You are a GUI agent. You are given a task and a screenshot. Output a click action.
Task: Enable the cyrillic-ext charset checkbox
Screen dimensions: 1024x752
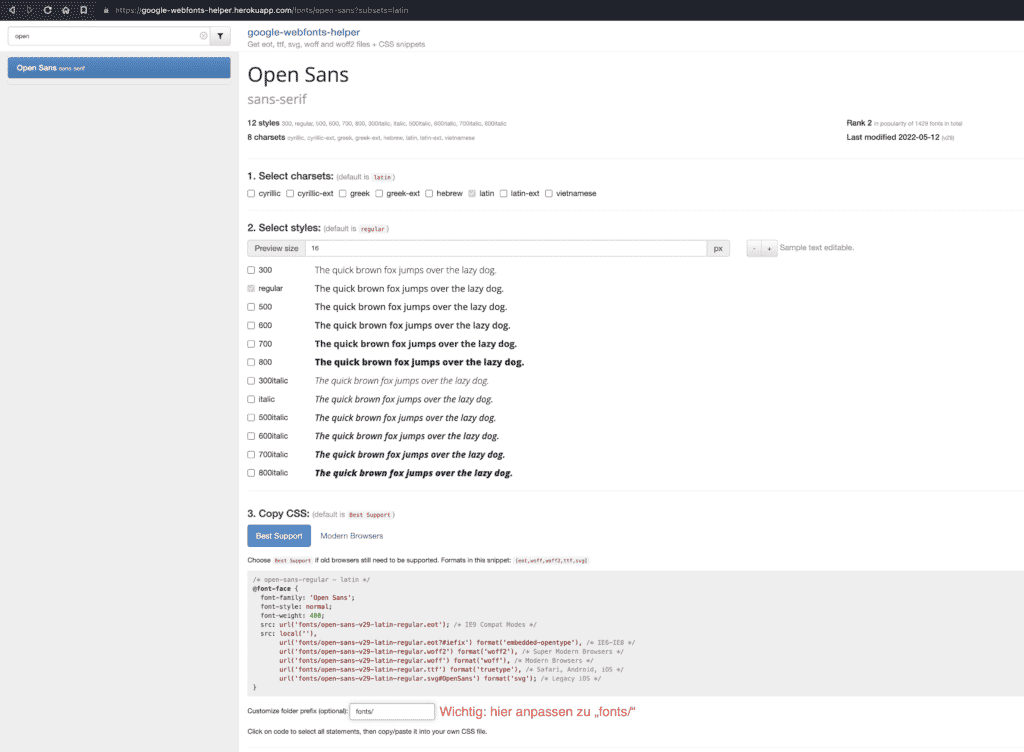290,193
